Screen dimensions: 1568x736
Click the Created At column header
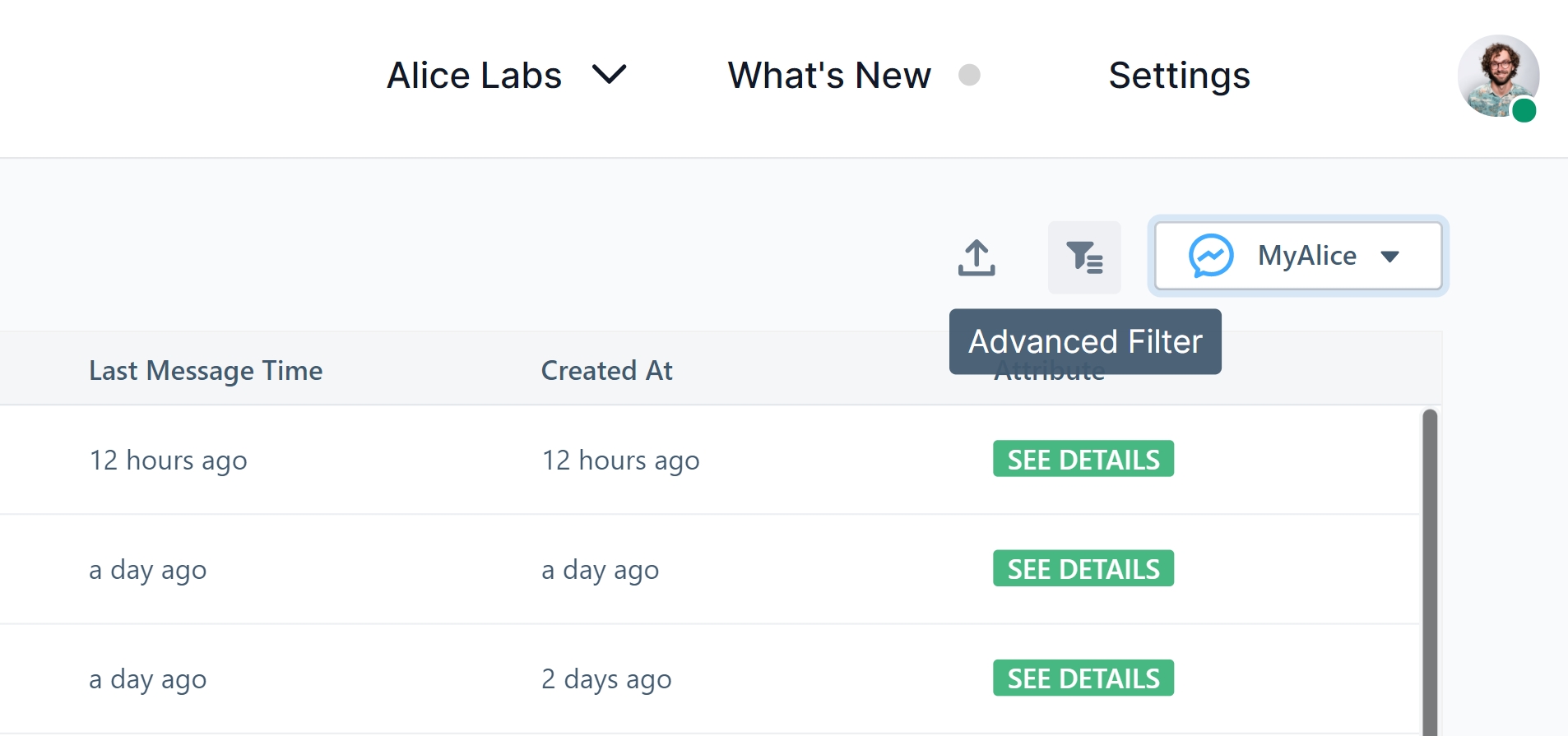[606, 371]
